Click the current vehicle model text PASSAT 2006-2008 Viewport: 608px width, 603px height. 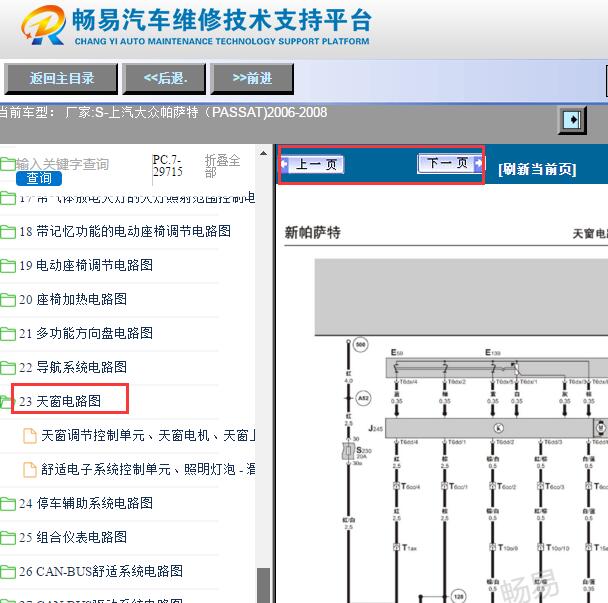pyautogui.click(x=196, y=113)
